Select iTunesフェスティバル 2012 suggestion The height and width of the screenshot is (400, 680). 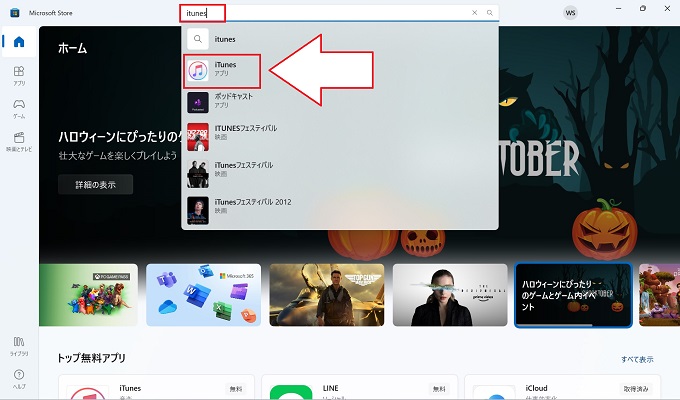[x=340, y=210]
